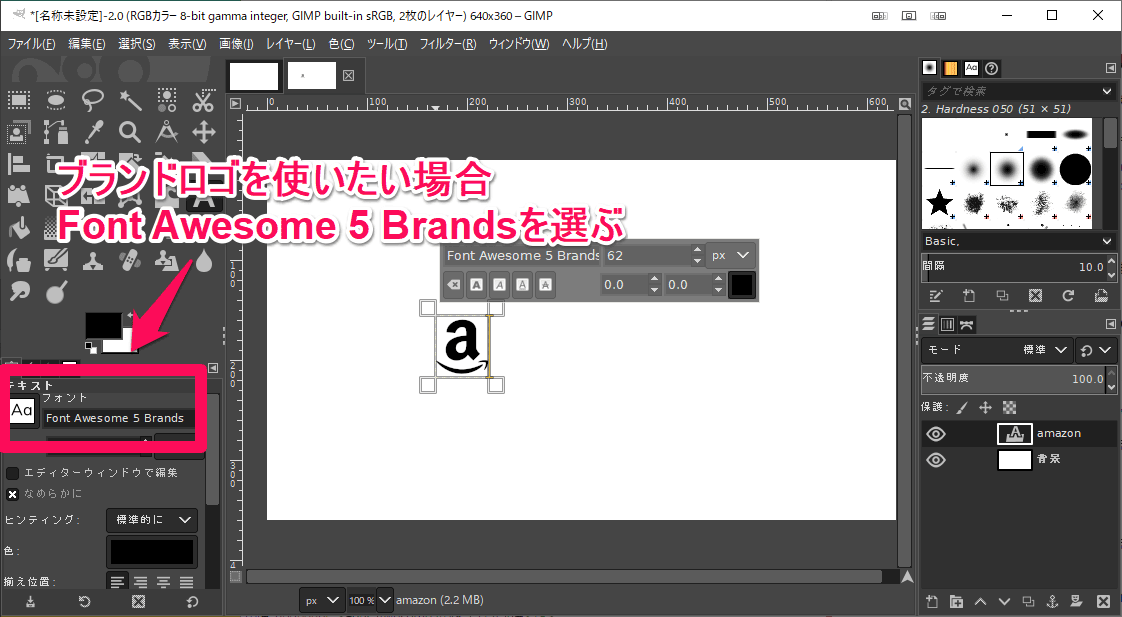This screenshot has width=1122, height=617.
Task: Enable エディターウィンドウで編集 checkbox
Action: coord(12,473)
